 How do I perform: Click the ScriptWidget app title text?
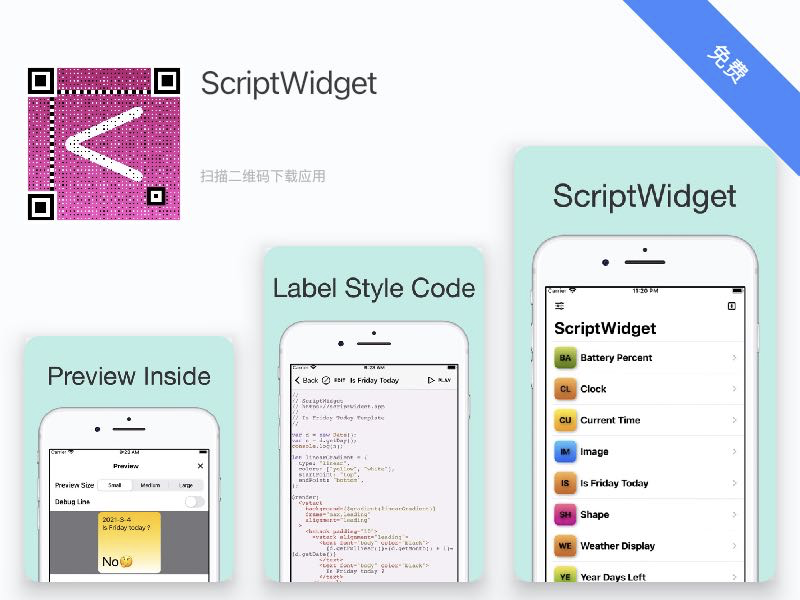tap(289, 84)
